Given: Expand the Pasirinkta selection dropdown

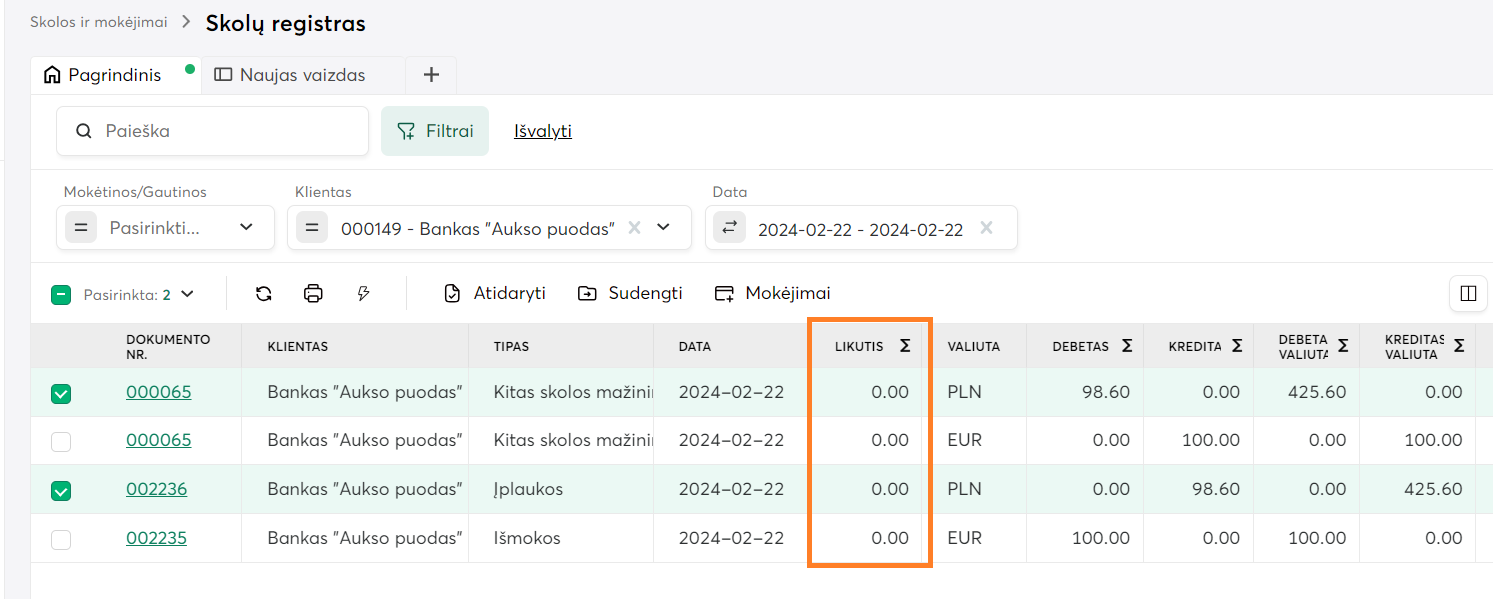Looking at the screenshot, I should click(187, 295).
